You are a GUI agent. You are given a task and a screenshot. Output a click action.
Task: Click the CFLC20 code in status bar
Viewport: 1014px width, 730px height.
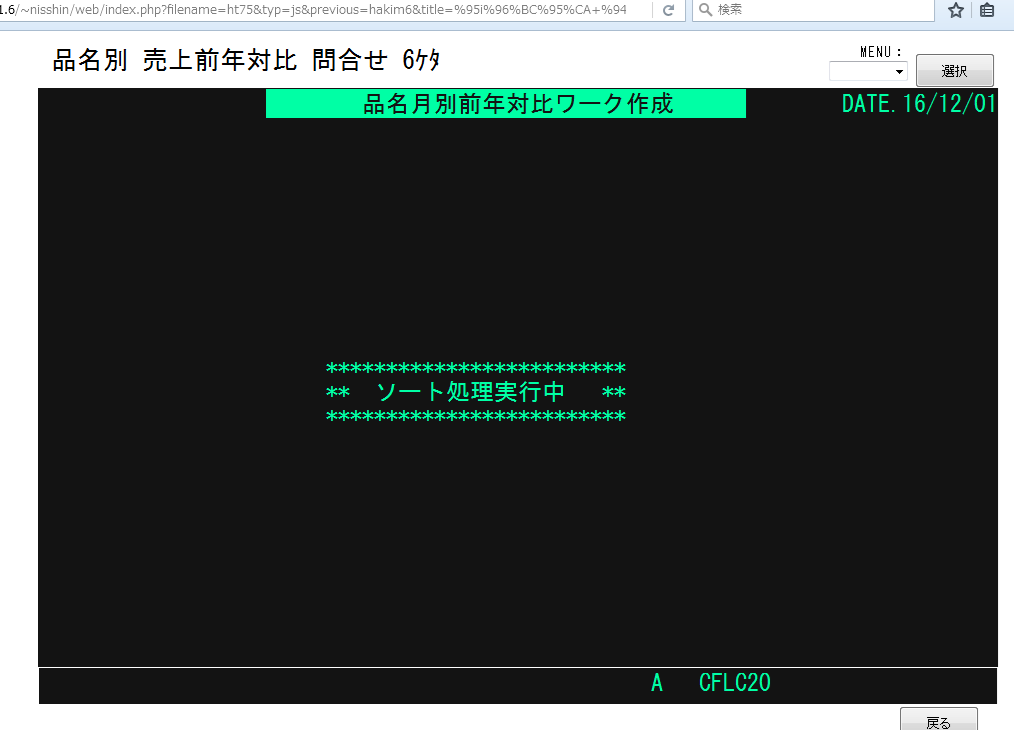735,683
